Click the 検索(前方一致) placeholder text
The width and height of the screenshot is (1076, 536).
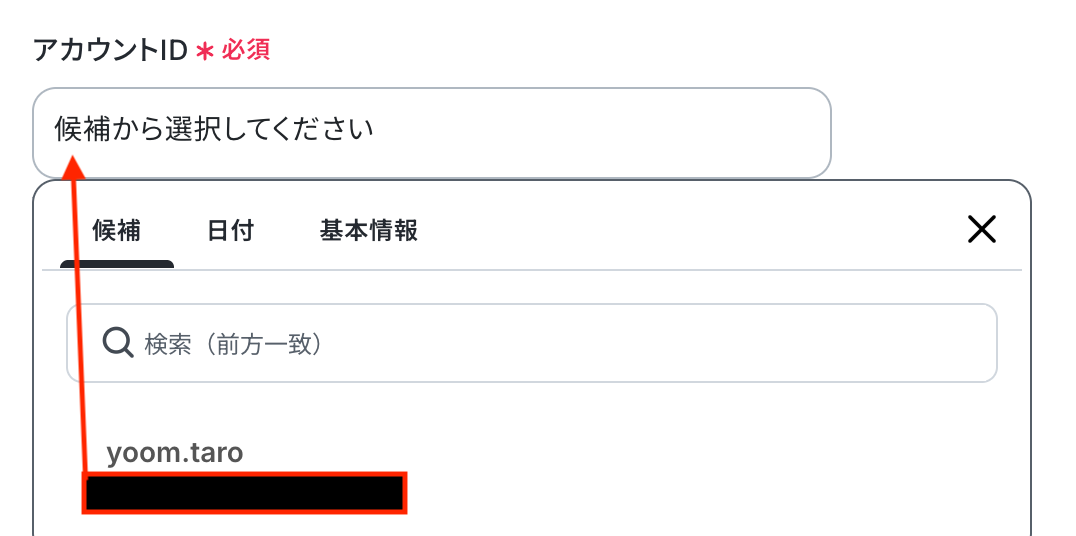[x=232, y=344]
